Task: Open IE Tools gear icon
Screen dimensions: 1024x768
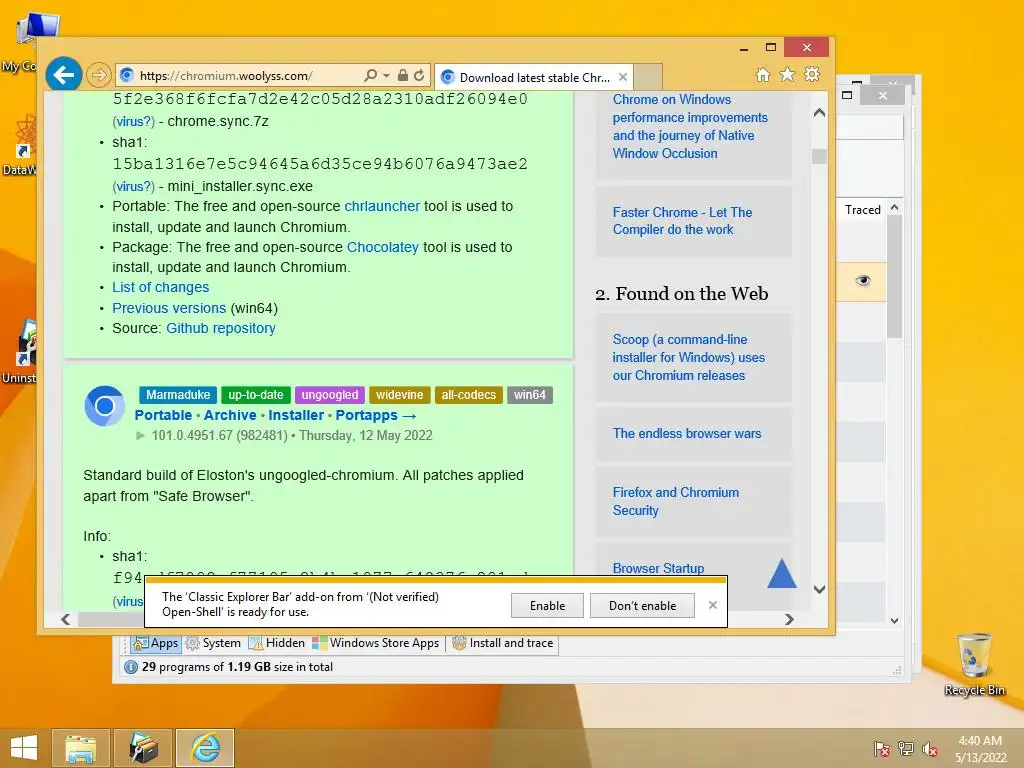Action: coord(812,74)
